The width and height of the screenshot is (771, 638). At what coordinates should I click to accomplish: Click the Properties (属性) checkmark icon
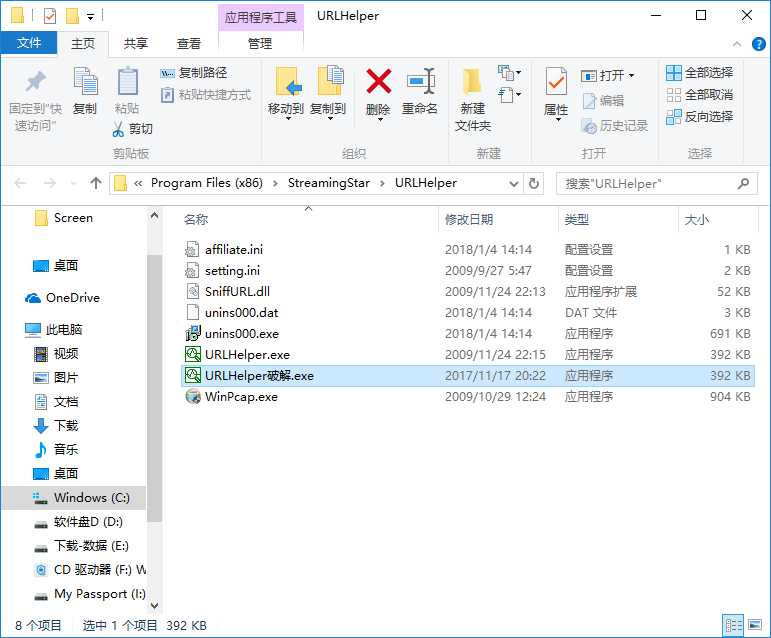point(556,81)
